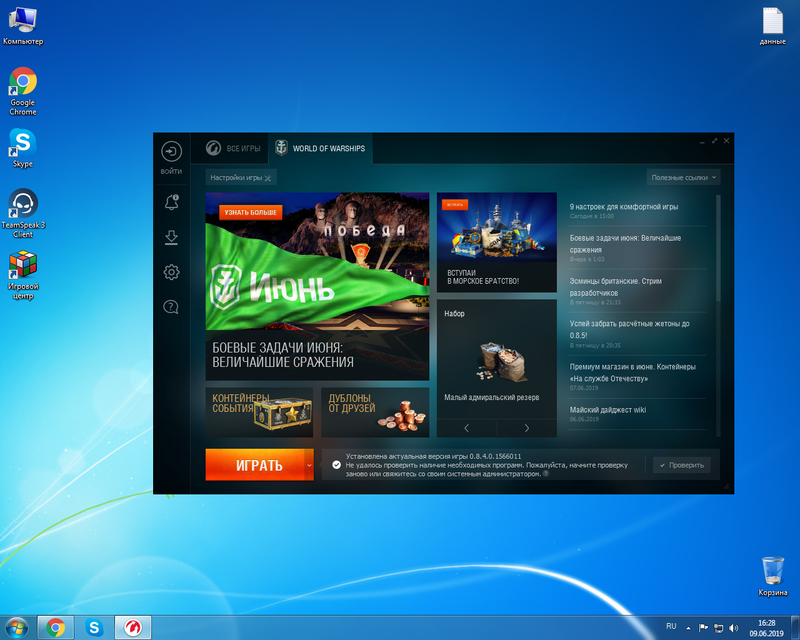This screenshot has width=800, height=640.
Task: Open the Windows Start menu
Action: coord(16,627)
